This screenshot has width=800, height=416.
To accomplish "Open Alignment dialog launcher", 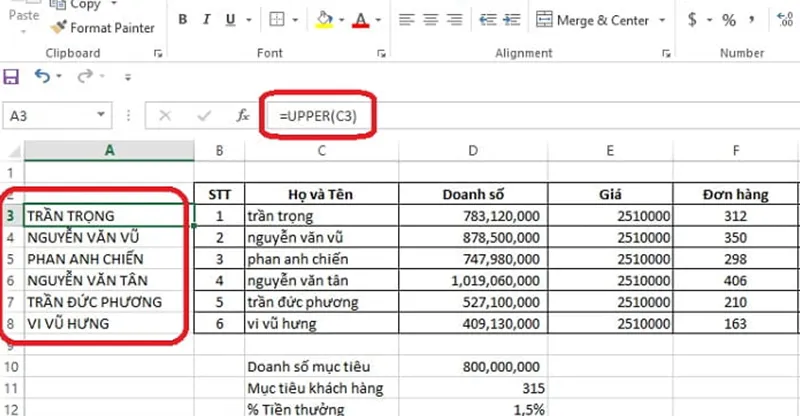I will point(666,53).
